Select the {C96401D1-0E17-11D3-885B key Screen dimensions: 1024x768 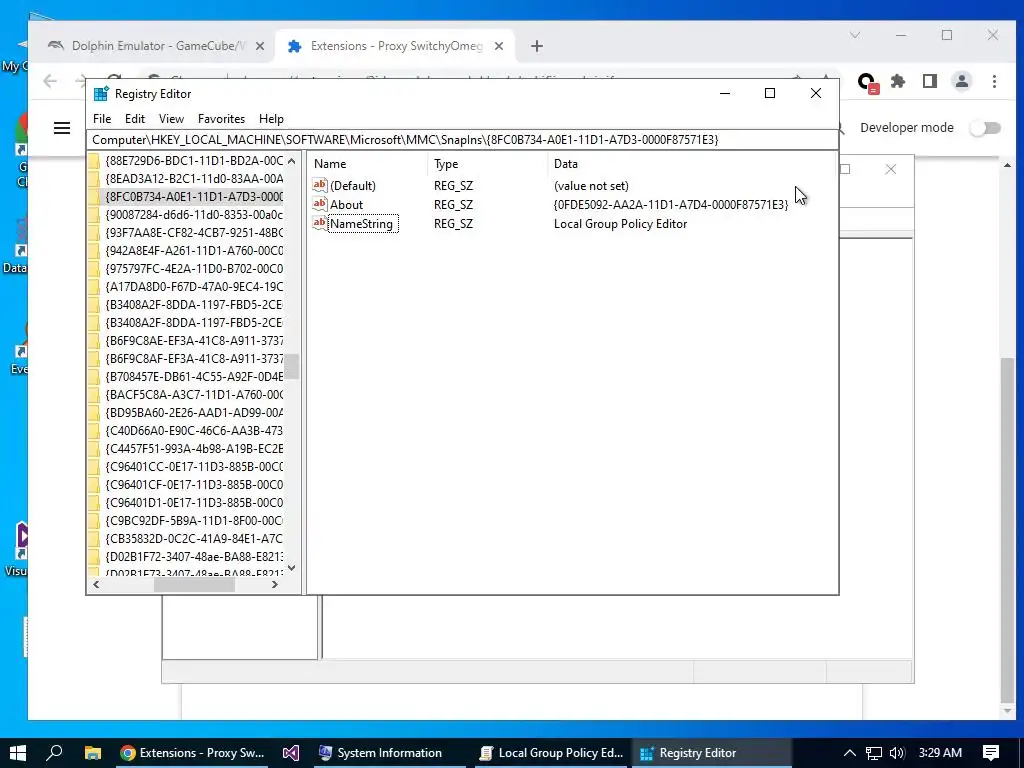point(194,503)
